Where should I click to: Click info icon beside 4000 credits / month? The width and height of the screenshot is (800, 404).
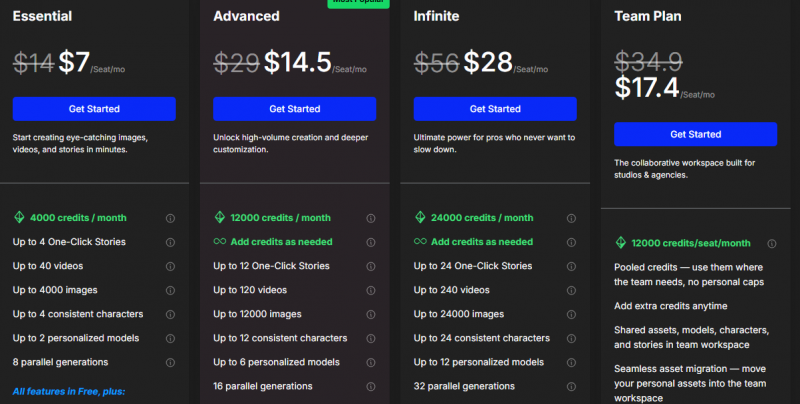pos(170,218)
